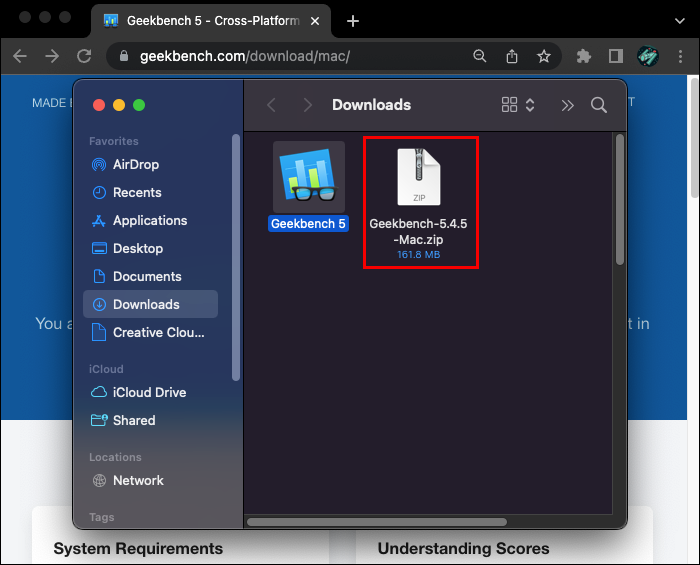Click the Finder sidebar scrollbar
This screenshot has width=700, height=565.
pyautogui.click(x=236, y=258)
